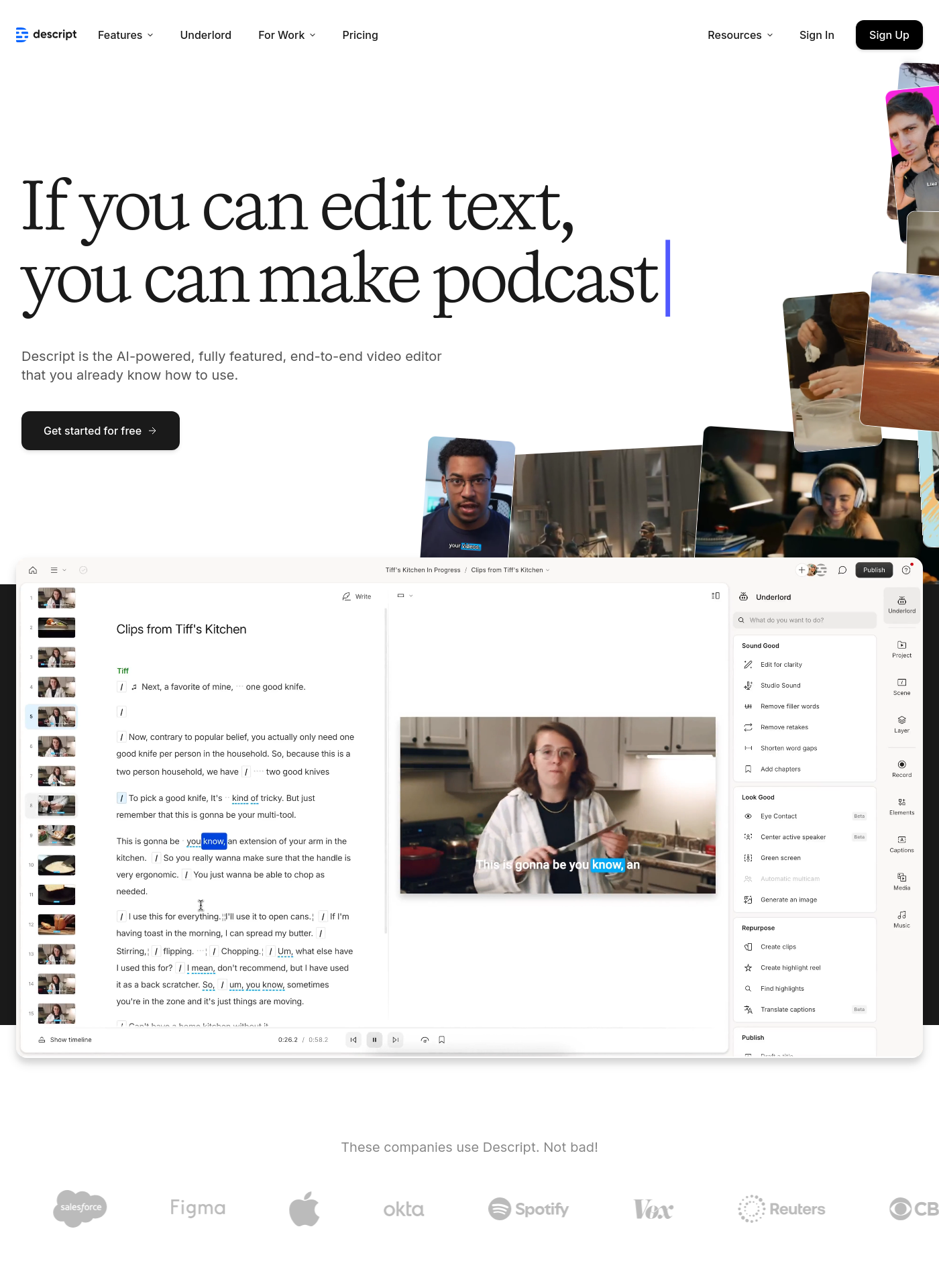Click the Sign In link
The image size is (939, 1288).
817,35
